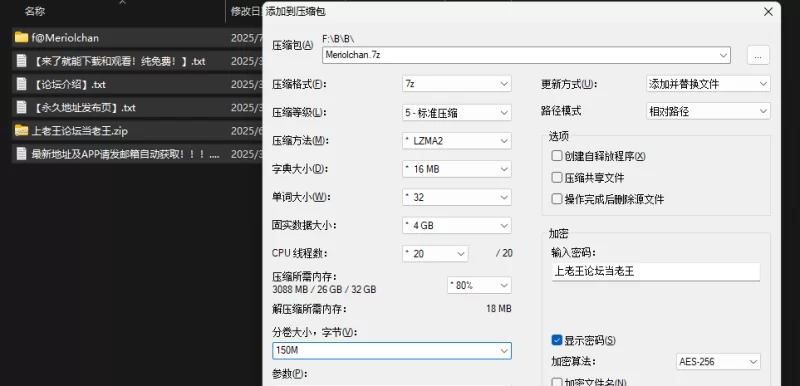The image size is (800, 386).
Task: Toggle the 加密文件名 checkbox
Action: coord(557,382)
